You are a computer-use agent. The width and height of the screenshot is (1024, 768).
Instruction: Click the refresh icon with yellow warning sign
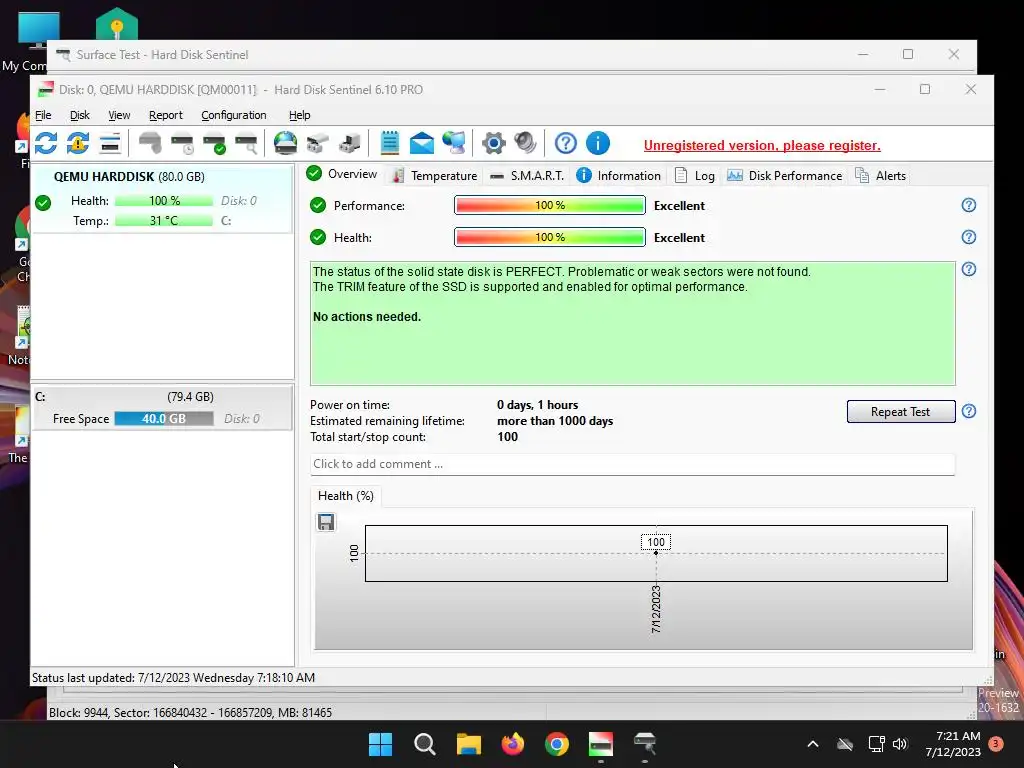[x=78, y=143]
